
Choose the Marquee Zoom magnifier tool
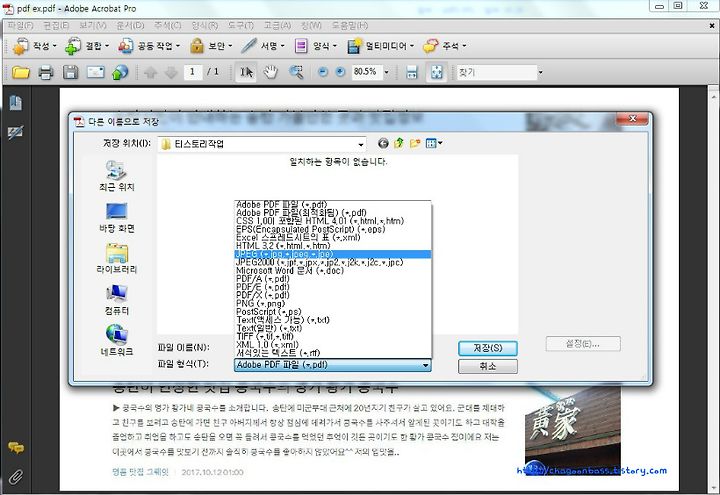[296, 72]
